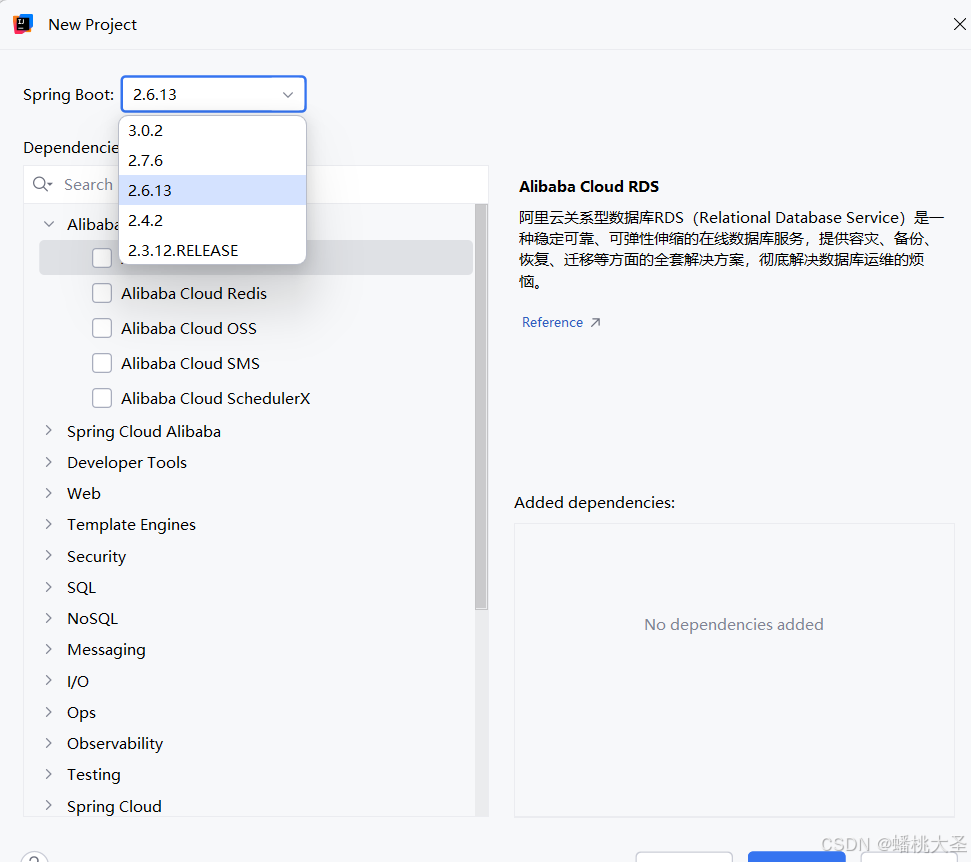This screenshot has width=971, height=862.
Task: Expand Spring Cloud Alibaba category
Action: point(49,431)
